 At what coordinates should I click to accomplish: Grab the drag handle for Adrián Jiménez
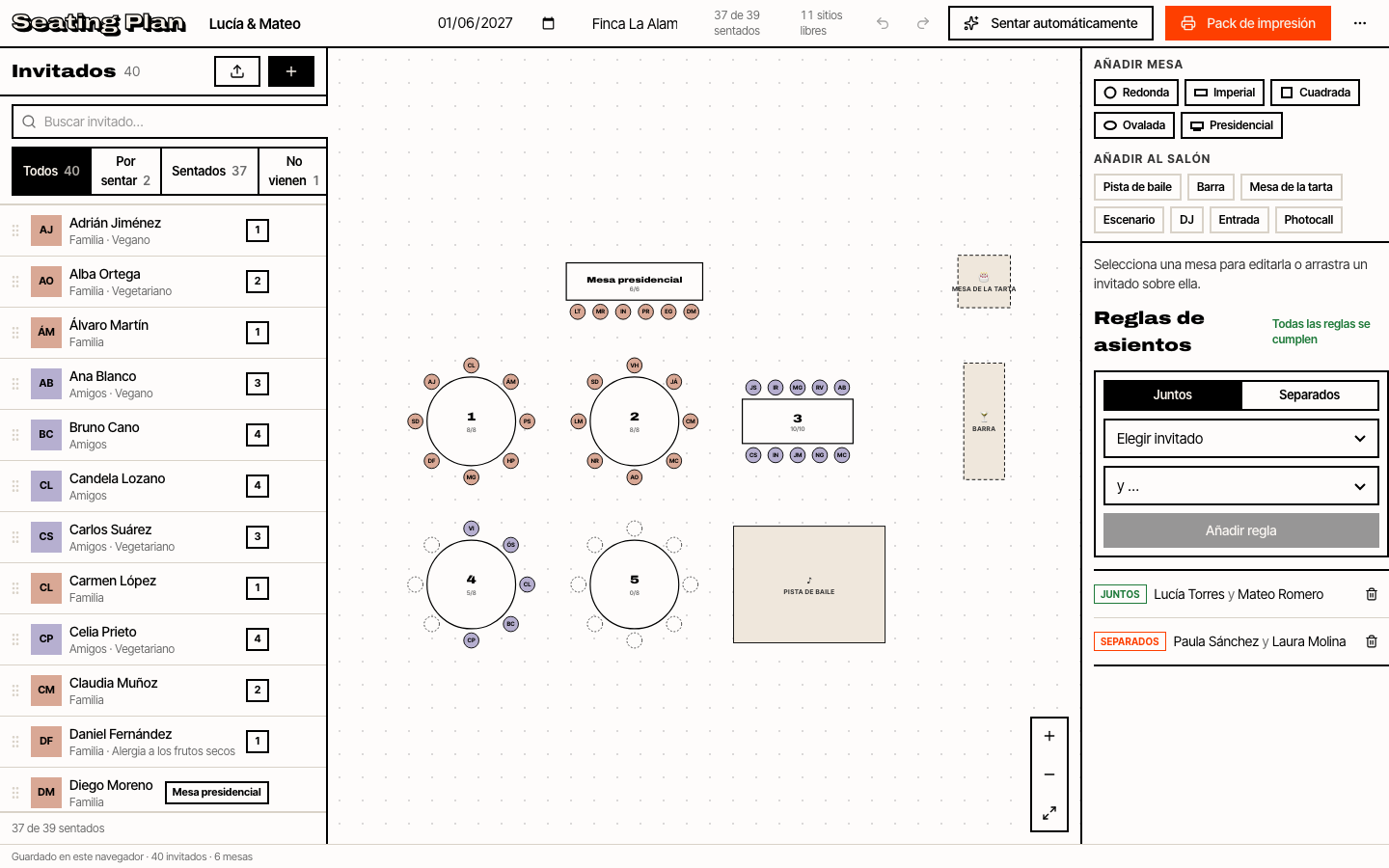click(x=15, y=231)
